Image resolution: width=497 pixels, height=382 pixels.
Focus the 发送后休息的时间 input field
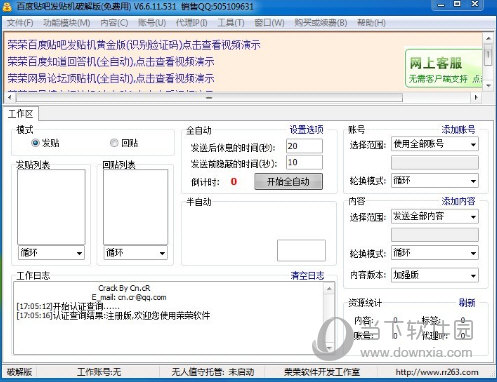pyautogui.click(x=304, y=146)
